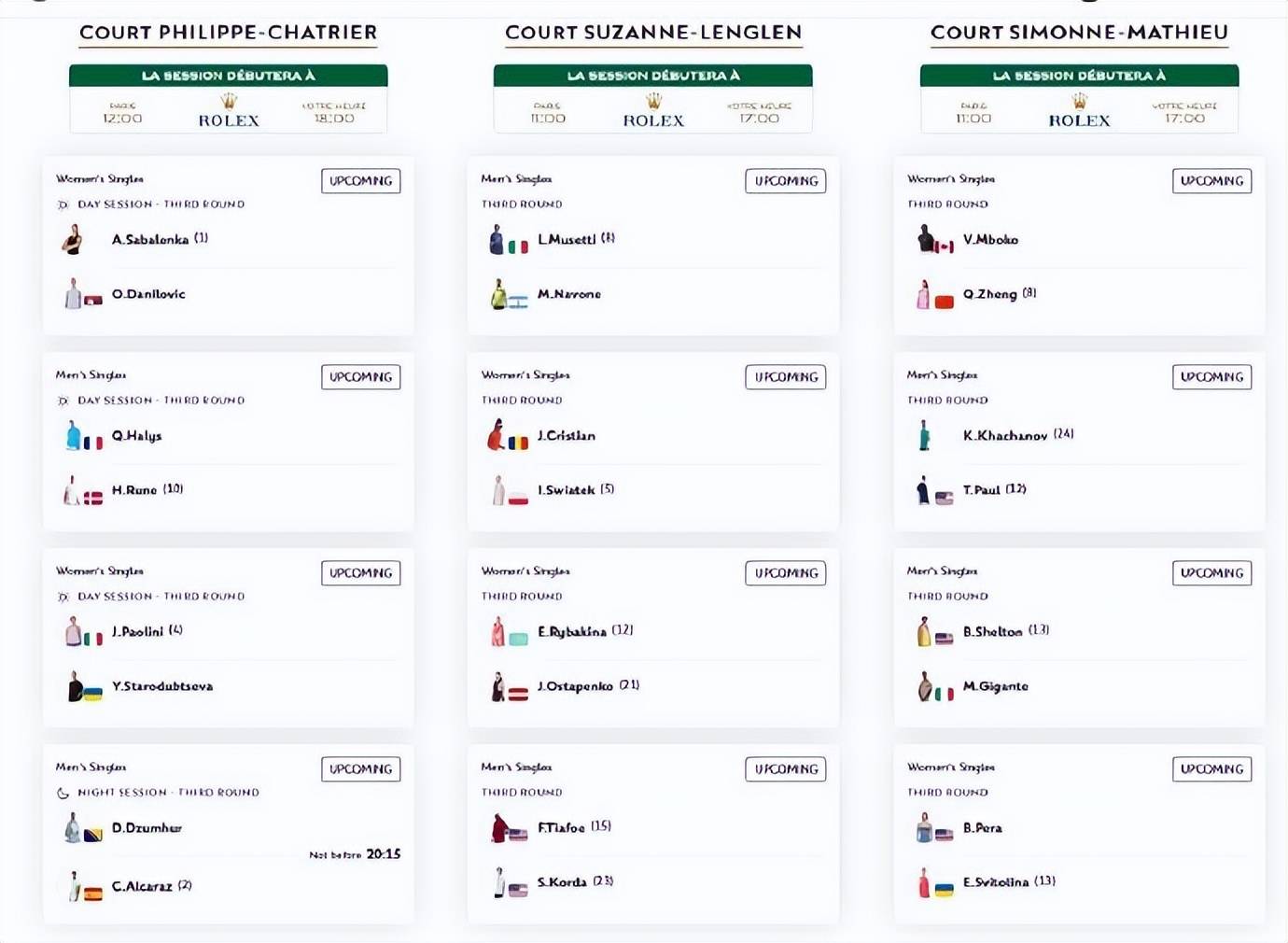Click the 20:15 not-before time label

coord(383,854)
